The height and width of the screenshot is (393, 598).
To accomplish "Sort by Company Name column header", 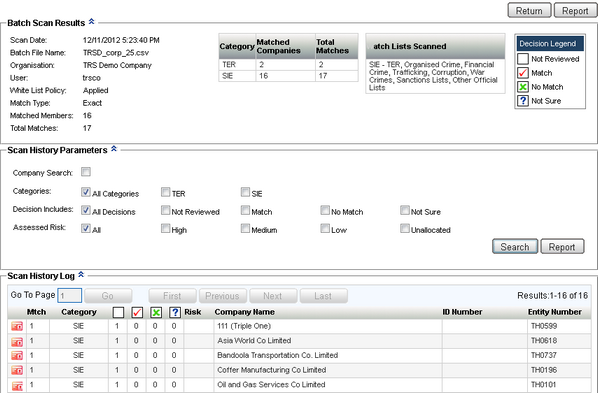I will [244, 312].
